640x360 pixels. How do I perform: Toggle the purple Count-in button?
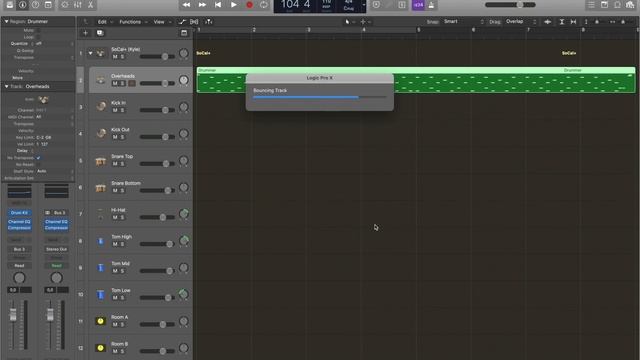(x=418, y=4)
